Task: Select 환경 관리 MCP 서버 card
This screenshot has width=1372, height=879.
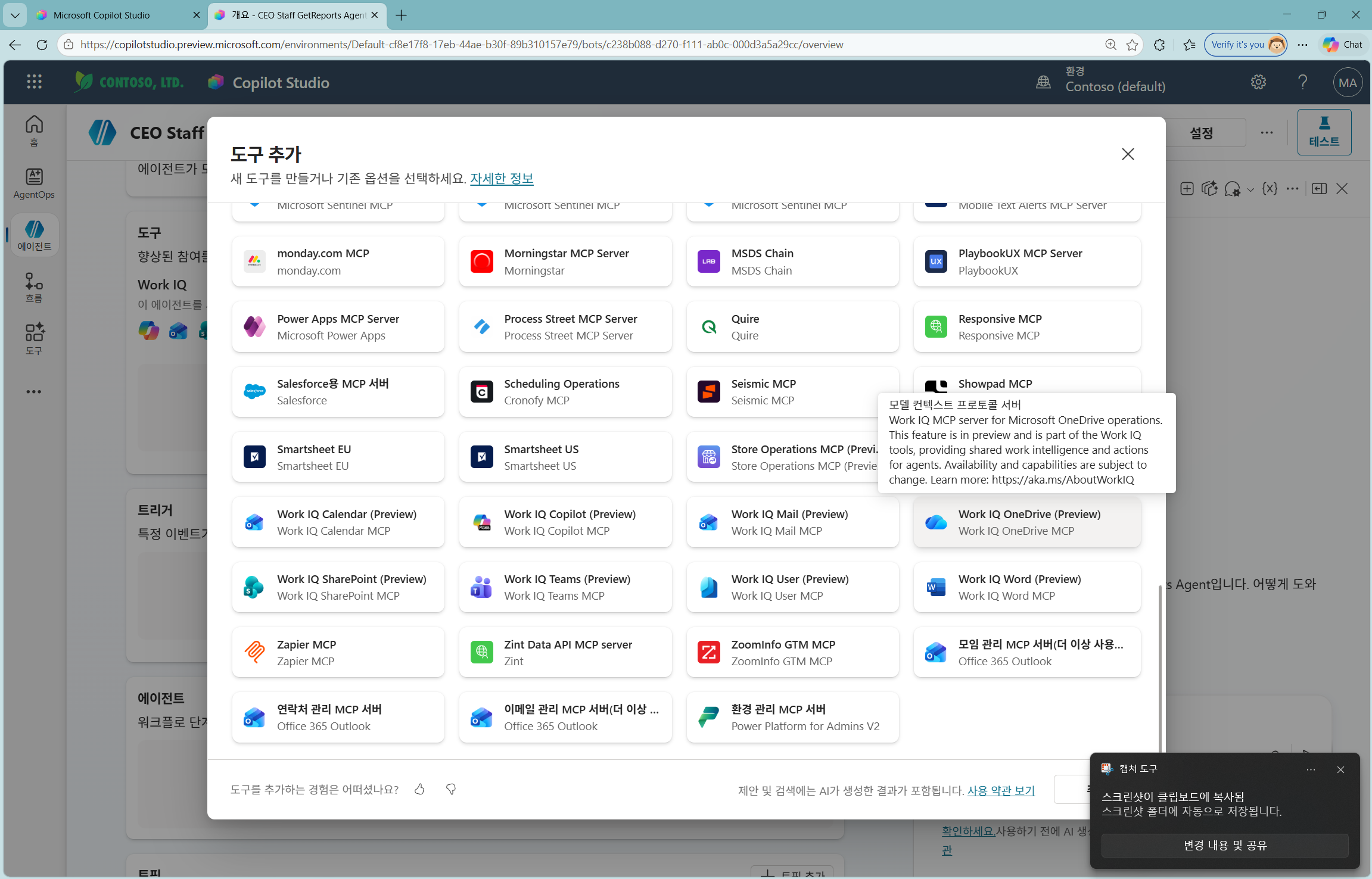Action: click(x=792, y=718)
